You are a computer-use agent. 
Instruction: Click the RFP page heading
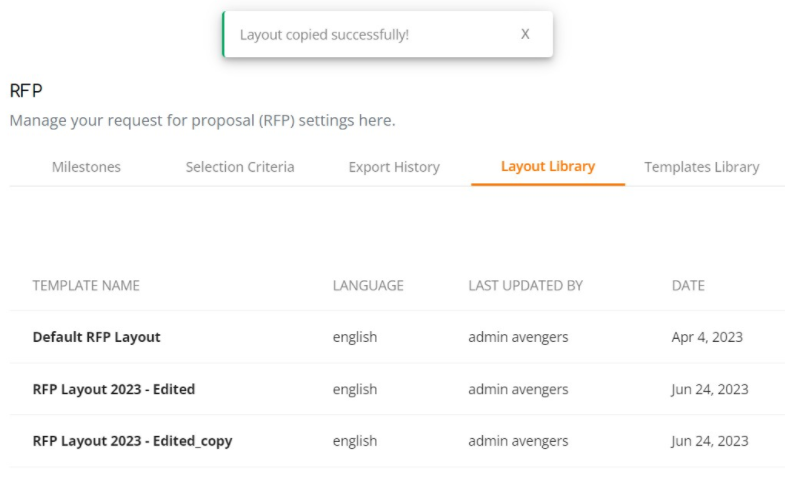[x=26, y=91]
